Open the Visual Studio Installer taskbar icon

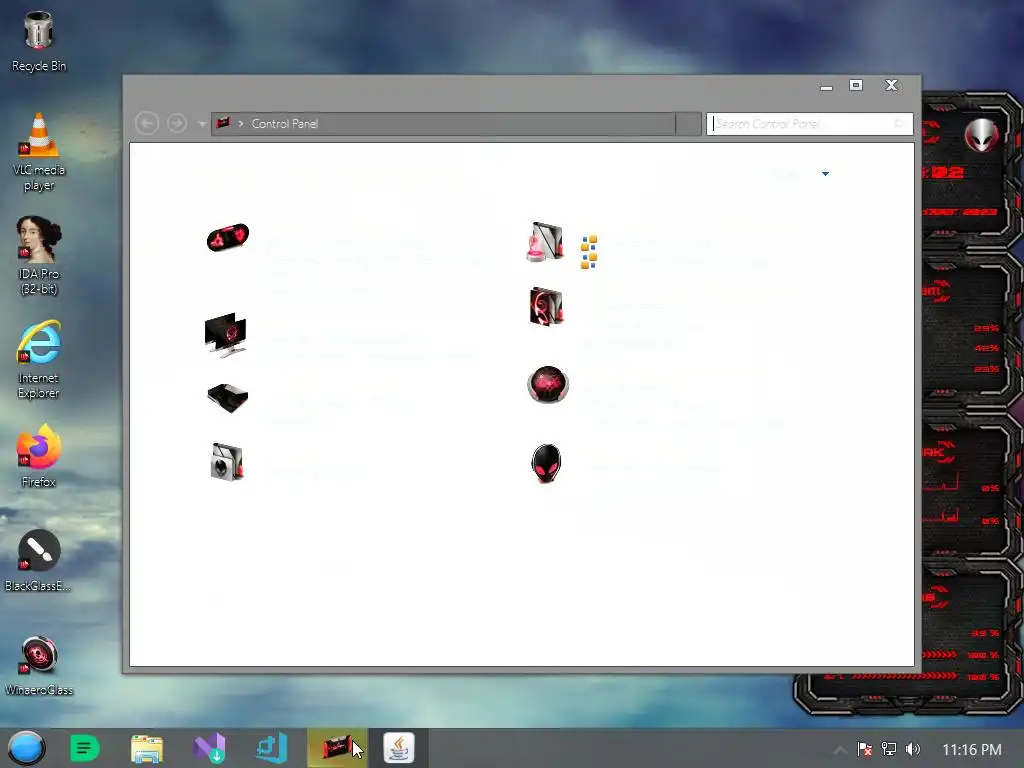click(x=210, y=748)
